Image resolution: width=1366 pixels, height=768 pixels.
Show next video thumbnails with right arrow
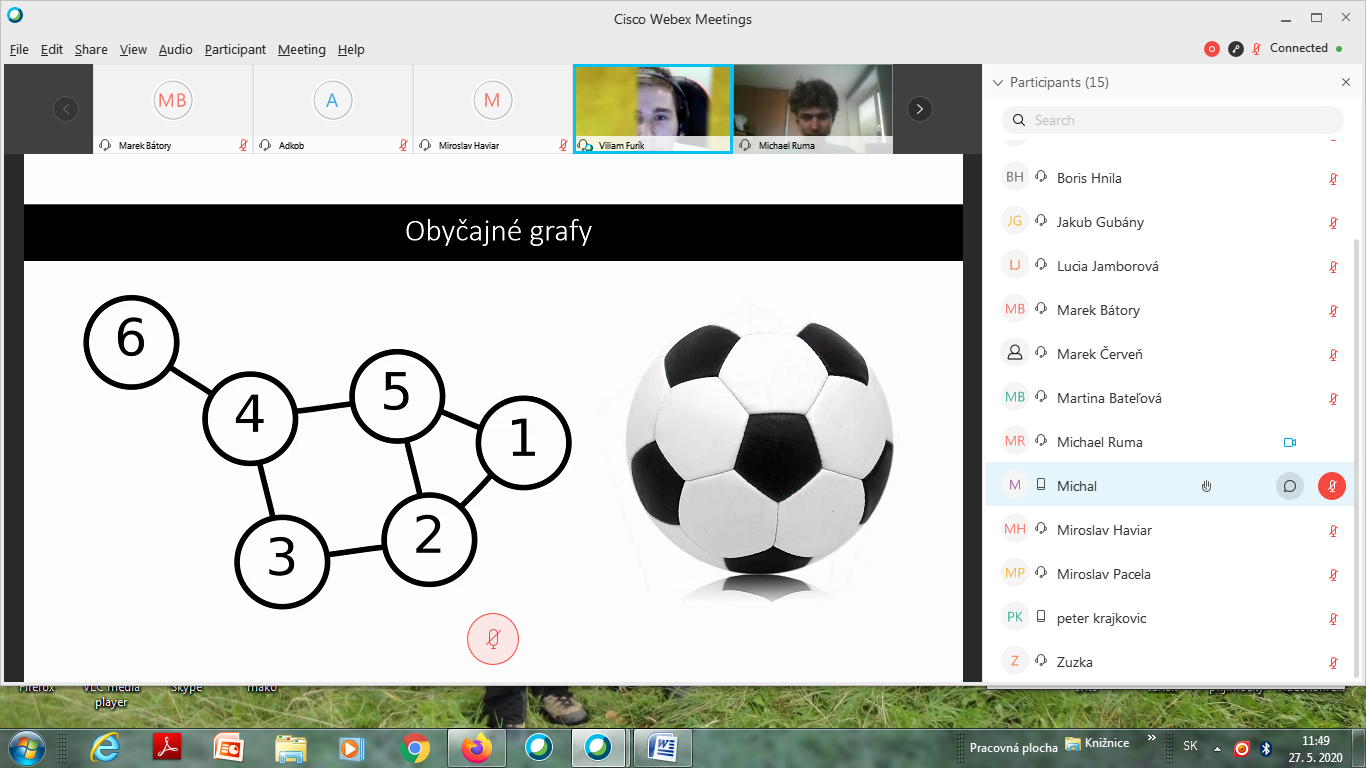pyautogui.click(x=919, y=109)
